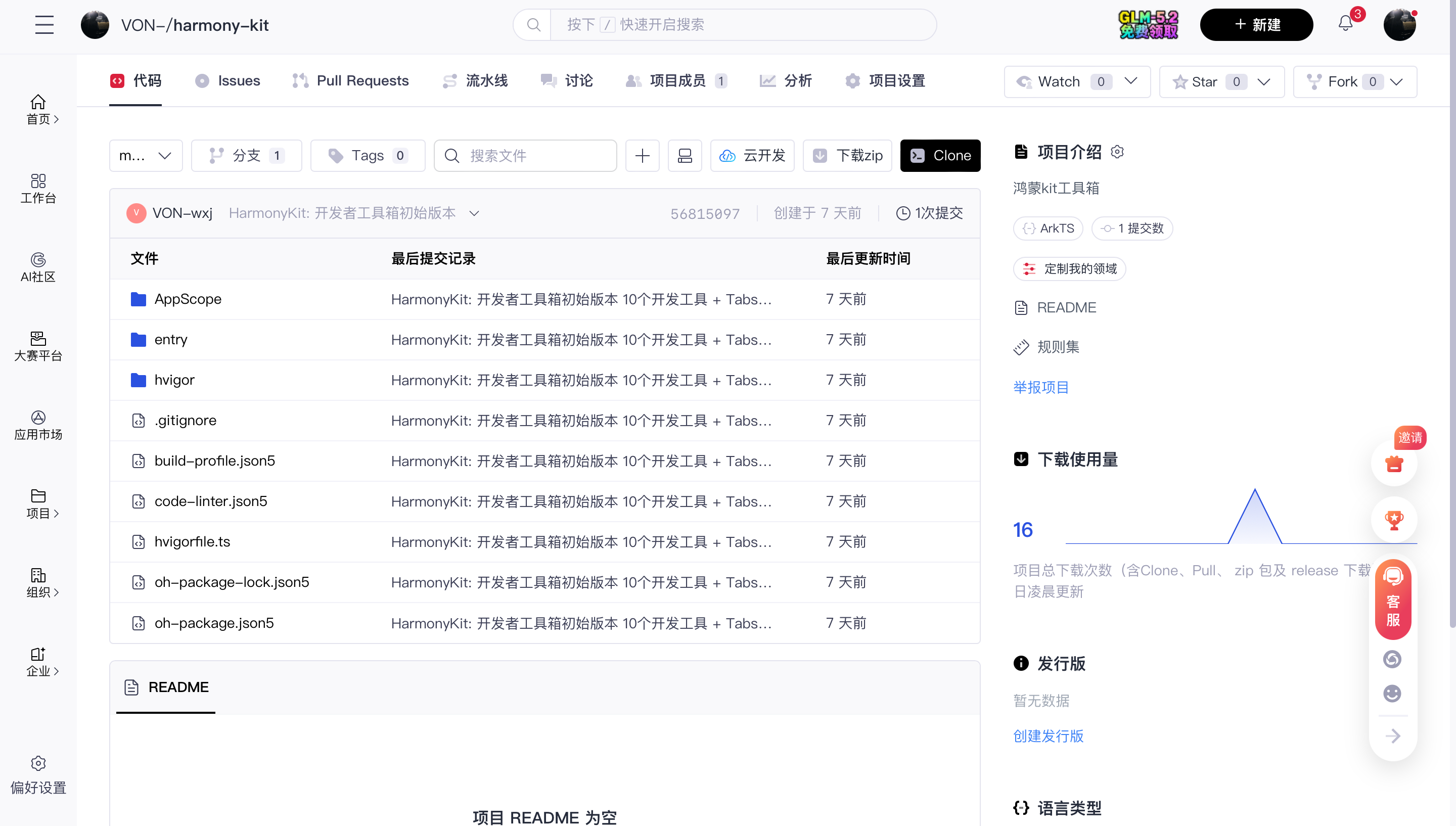Select the README tab below file list
Screen dimensions: 1456x826
[166, 687]
